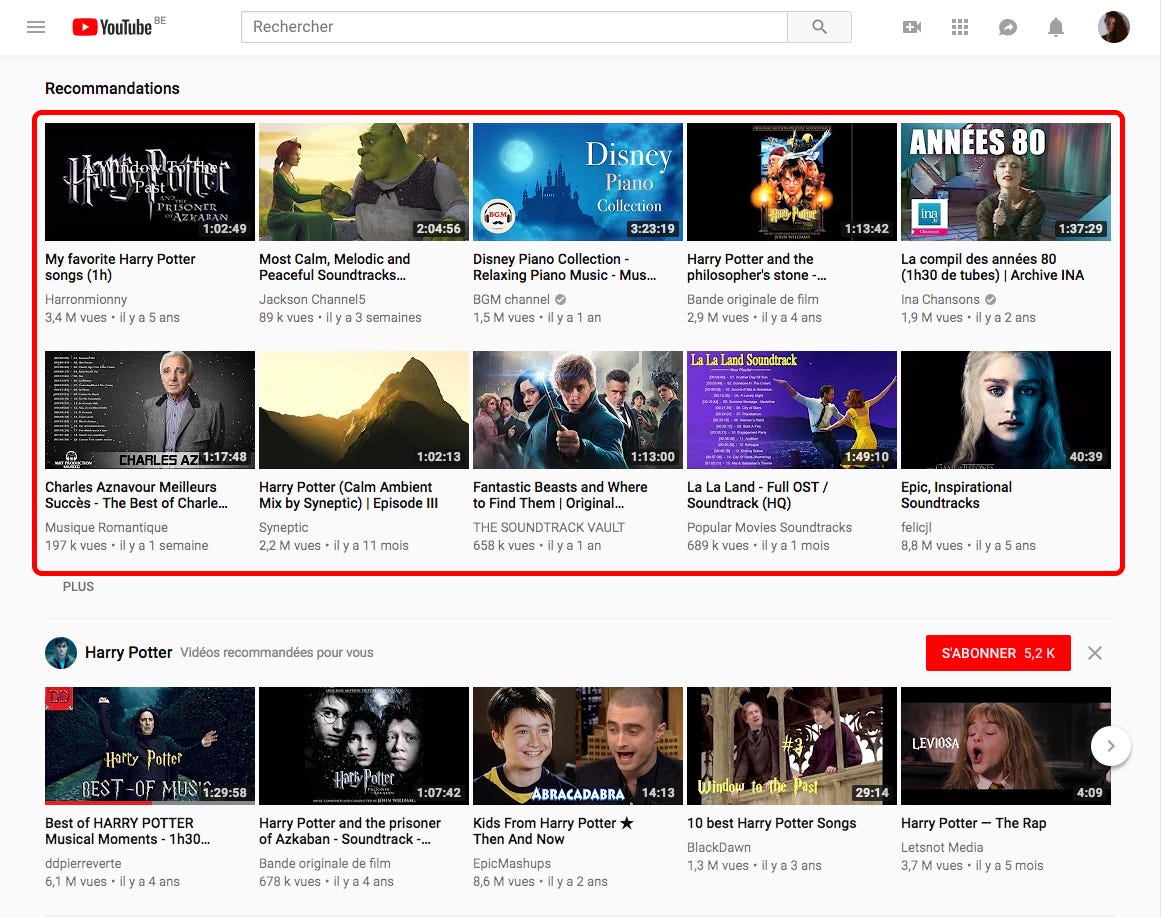Expand recommendations with PLUS

pos(78,586)
